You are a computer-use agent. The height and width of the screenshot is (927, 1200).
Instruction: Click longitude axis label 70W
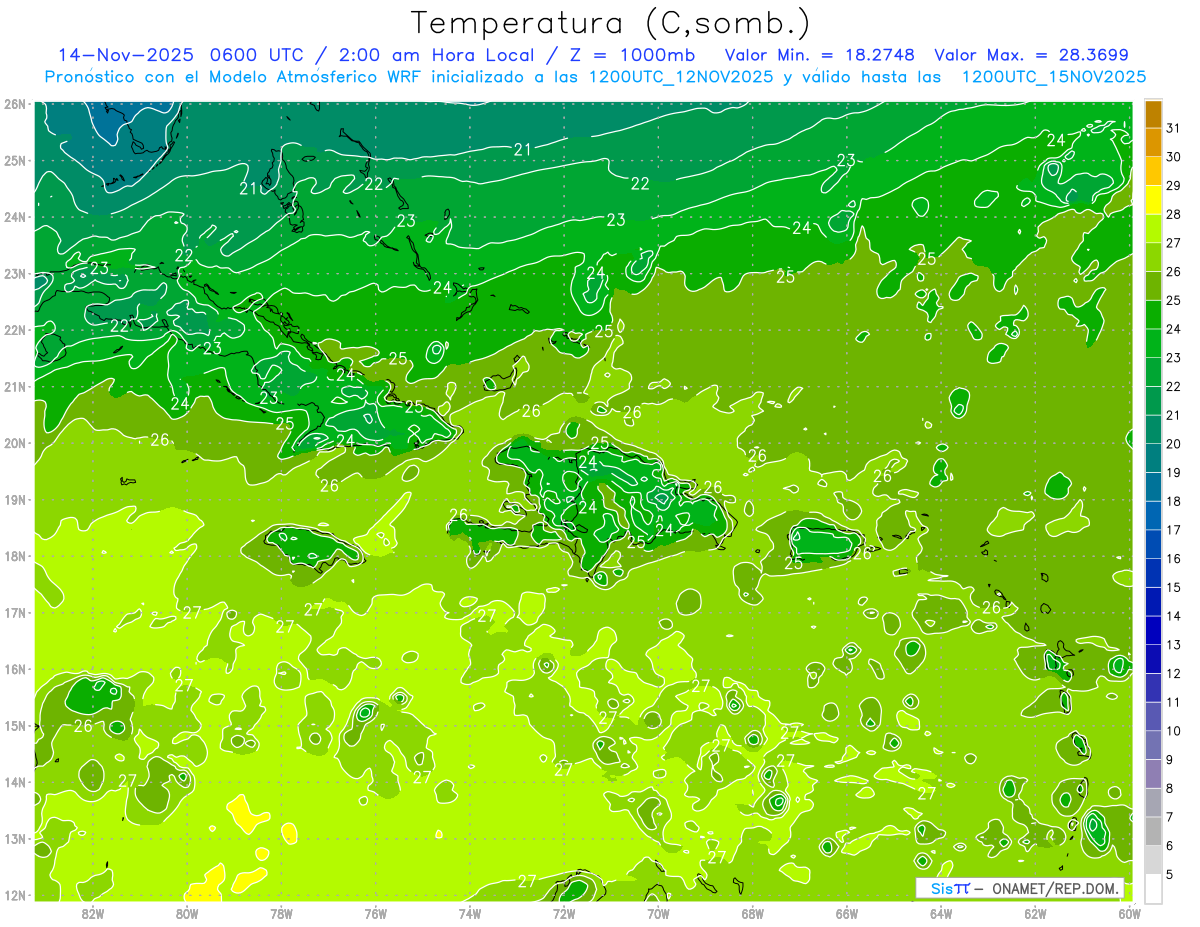(658, 914)
